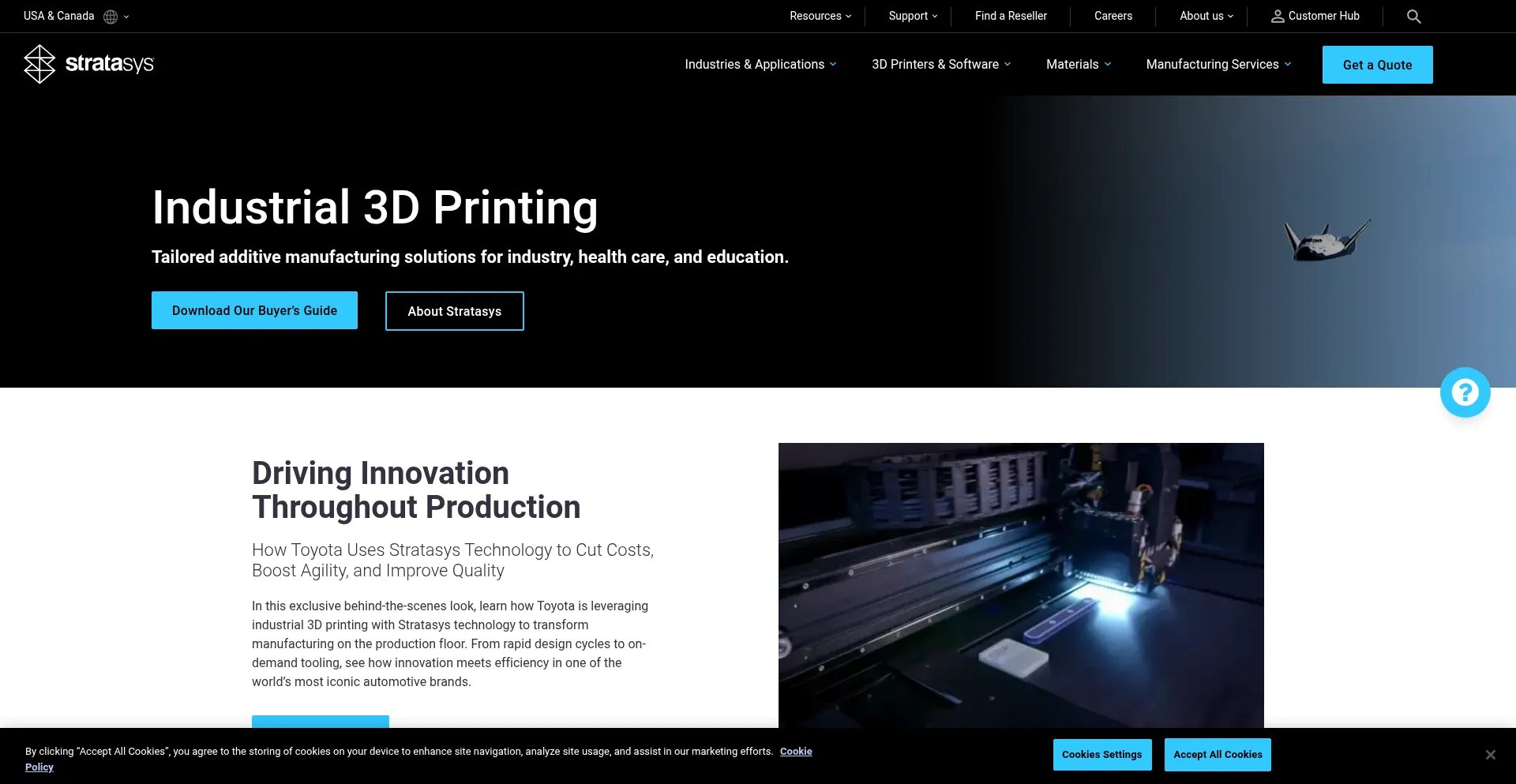Open Manufacturing Services menu
Viewport: 1516px width, 784px height.
pyautogui.click(x=1218, y=65)
